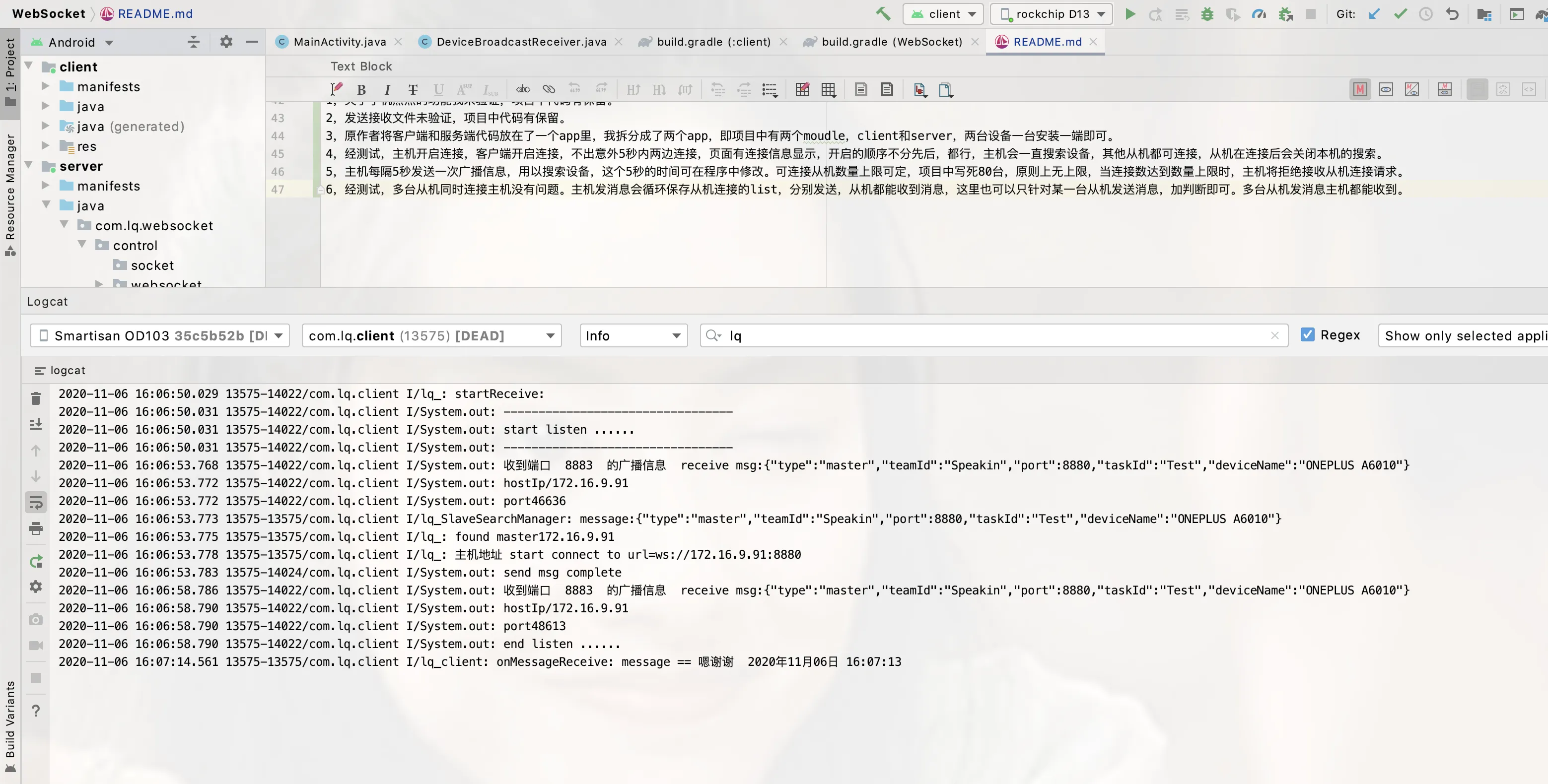
Task: Click the Run app green play icon
Action: point(1130,14)
